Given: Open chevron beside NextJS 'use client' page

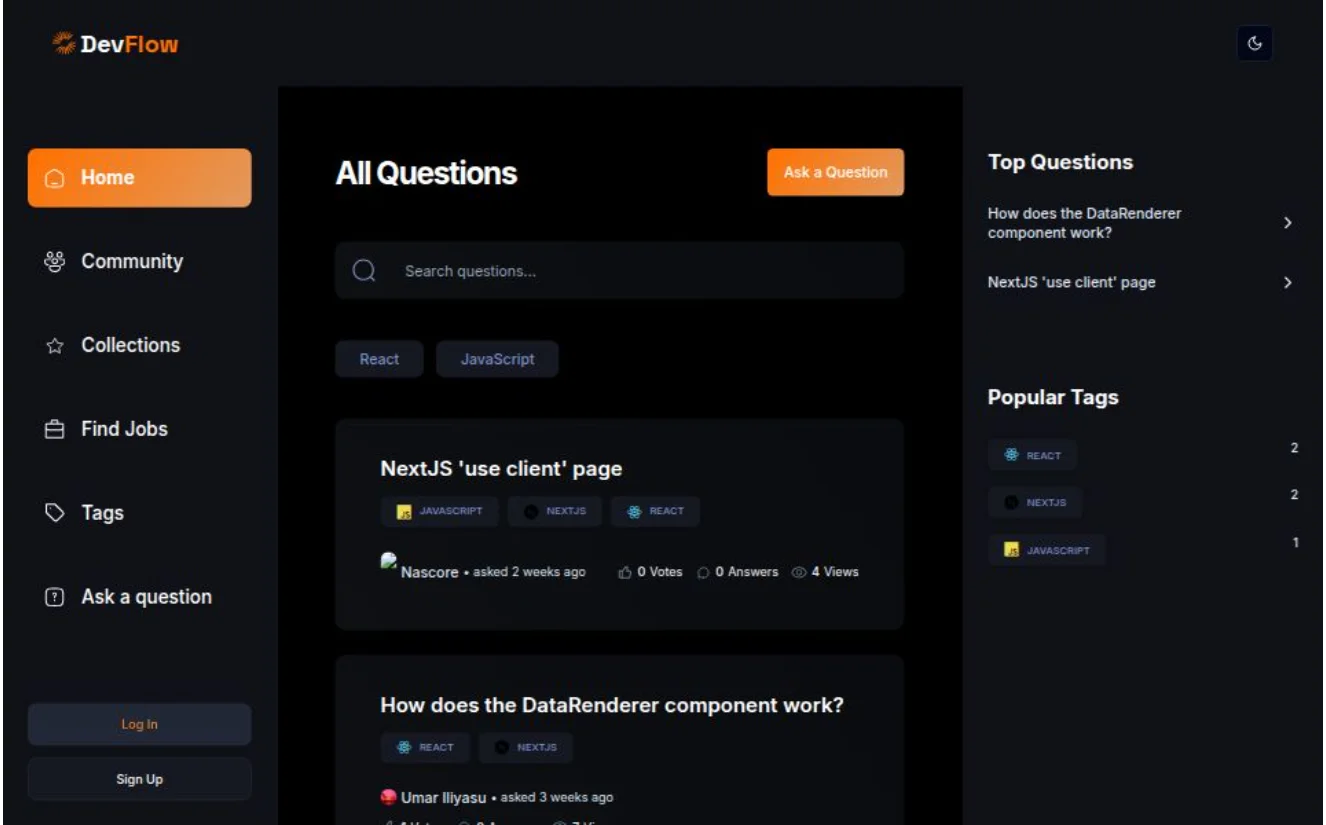Looking at the screenshot, I should (x=1287, y=283).
